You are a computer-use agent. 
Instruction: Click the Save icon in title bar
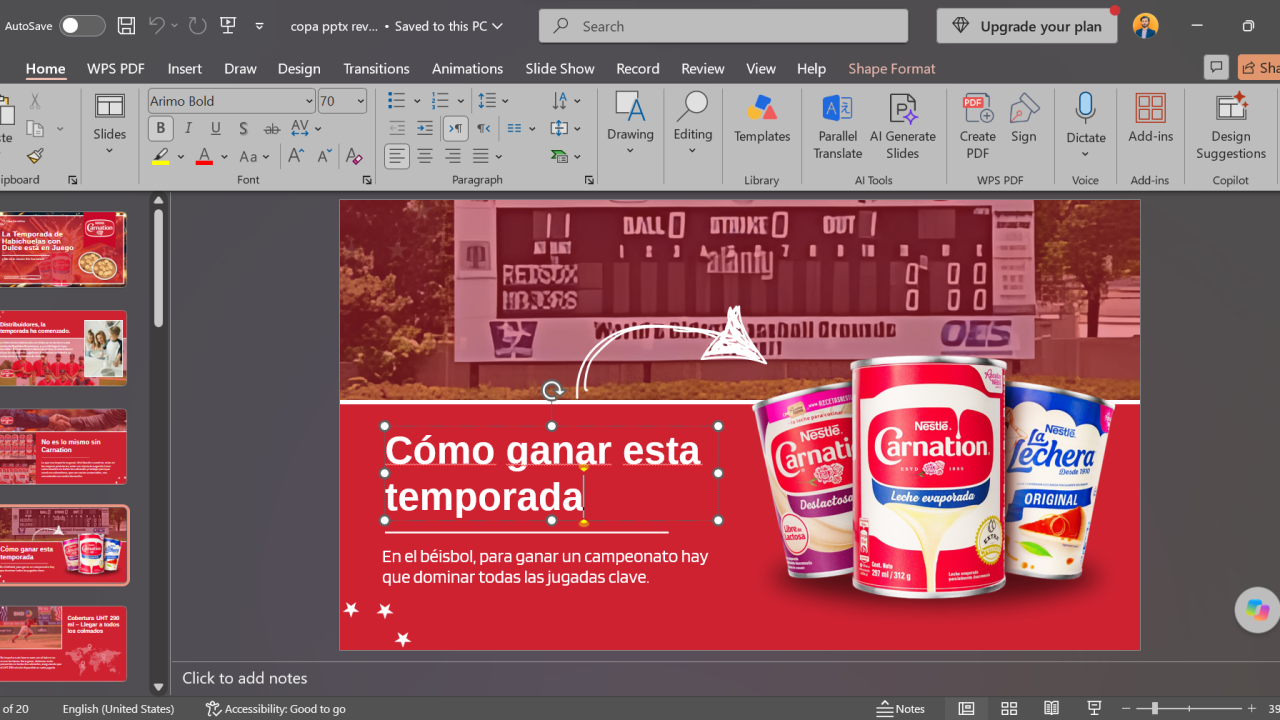[x=126, y=26]
